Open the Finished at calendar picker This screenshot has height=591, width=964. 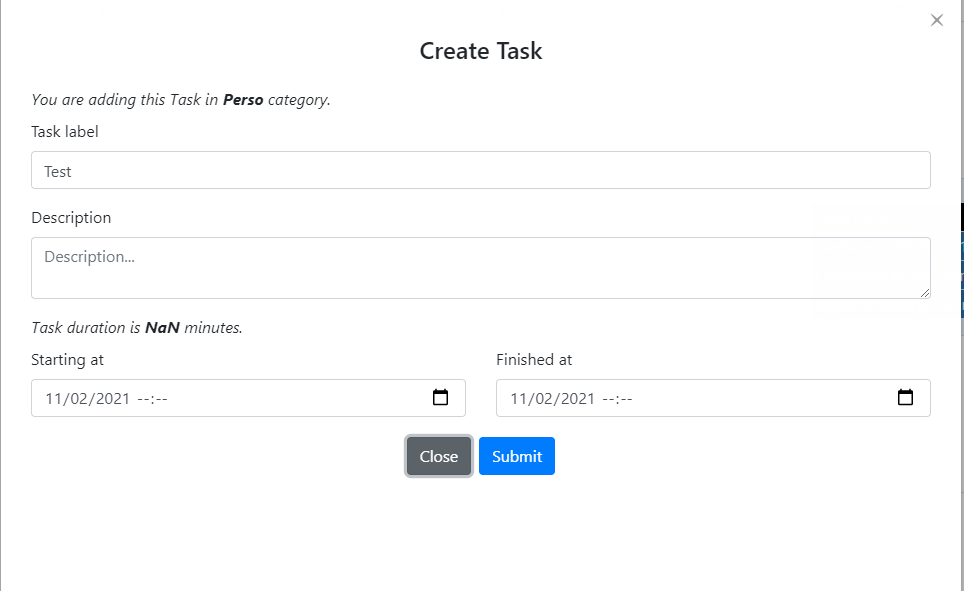coord(905,398)
